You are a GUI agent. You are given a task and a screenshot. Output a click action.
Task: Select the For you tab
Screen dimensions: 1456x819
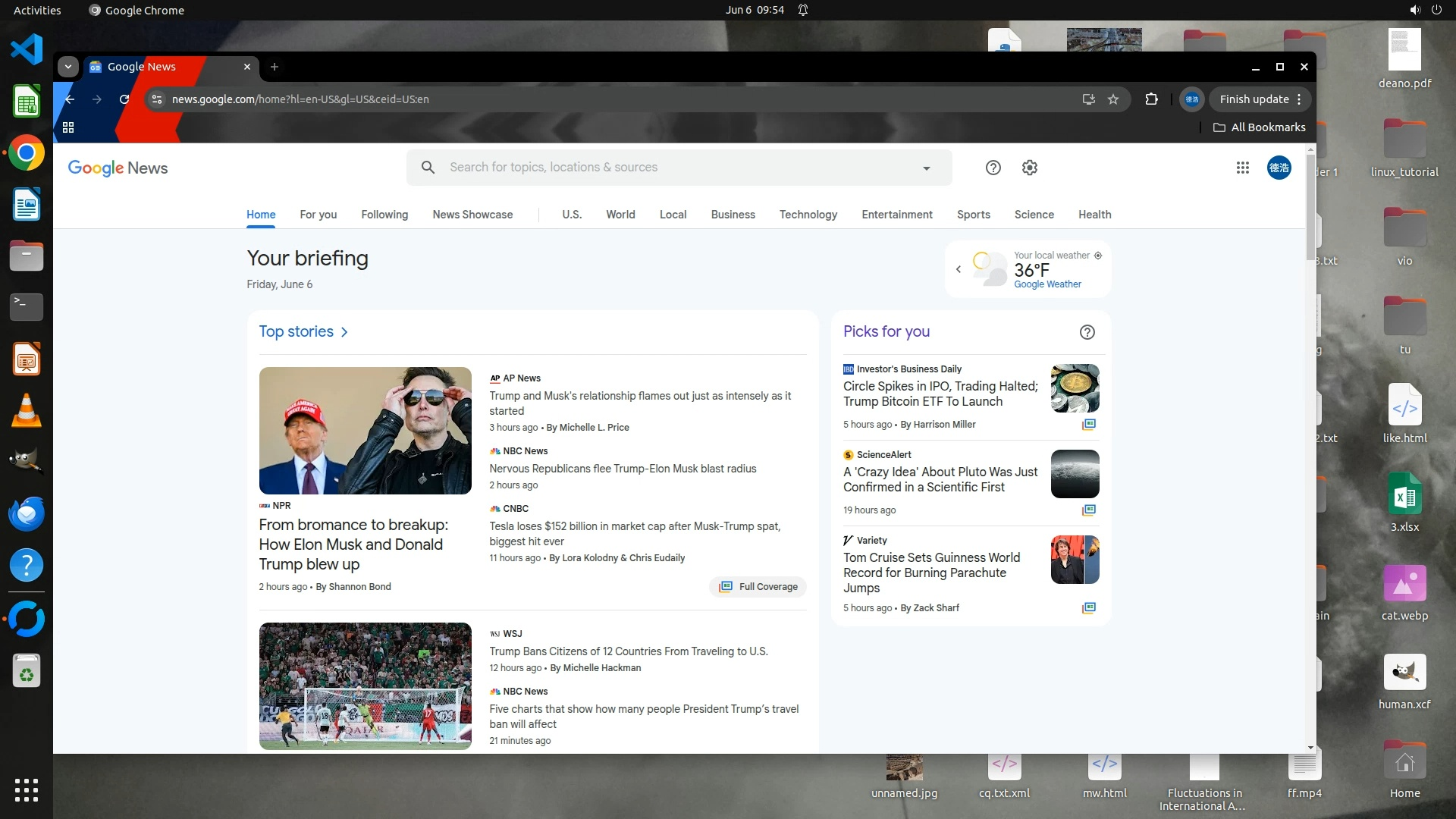[318, 215]
